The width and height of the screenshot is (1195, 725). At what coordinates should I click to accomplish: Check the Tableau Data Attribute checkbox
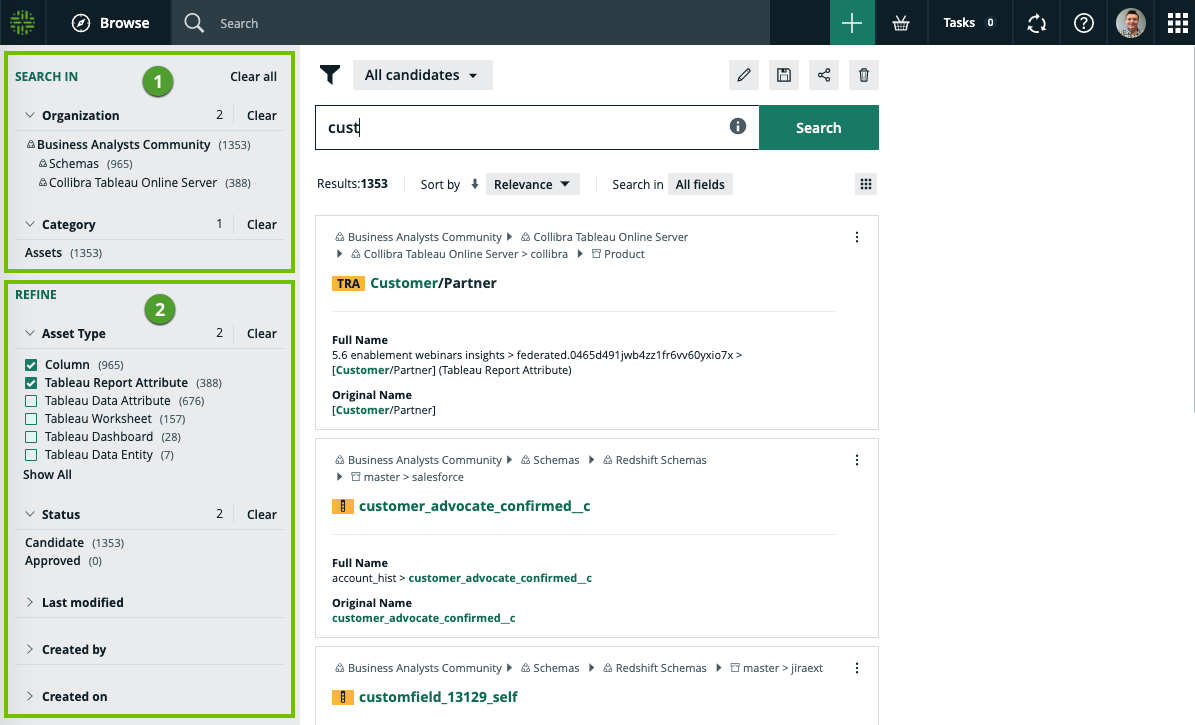click(31, 401)
